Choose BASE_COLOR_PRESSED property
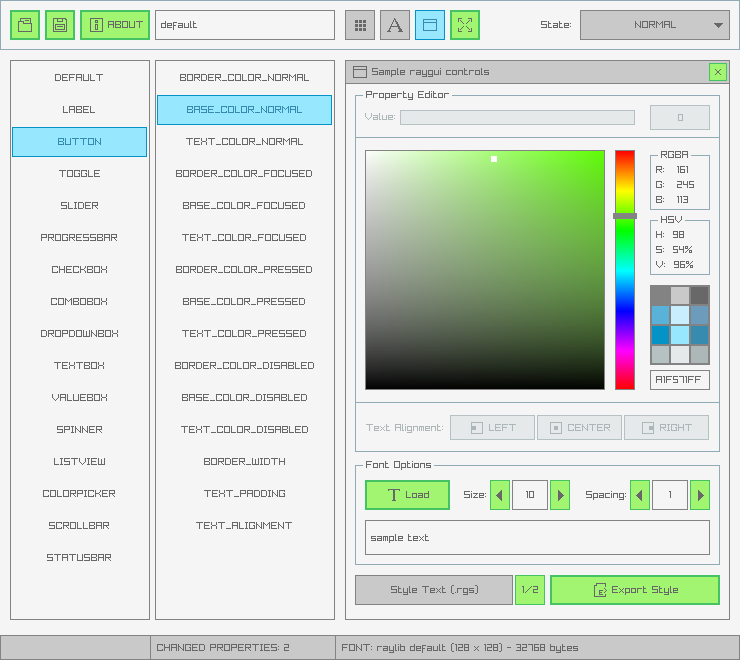 244,302
